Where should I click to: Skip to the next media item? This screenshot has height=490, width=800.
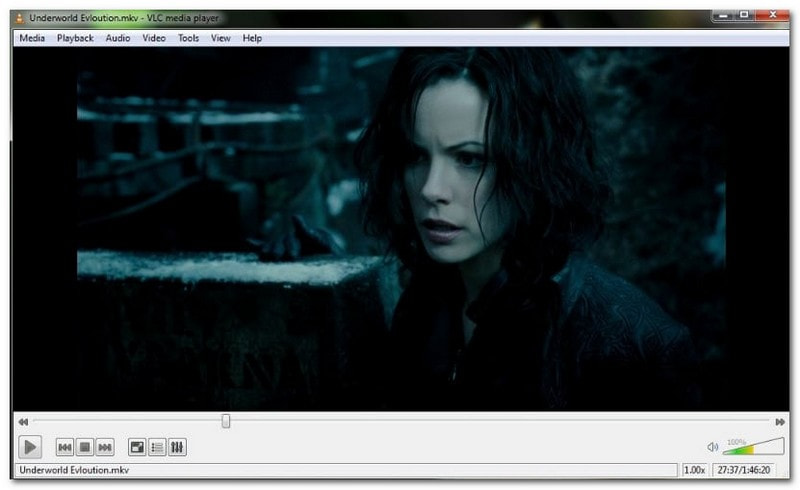105,448
